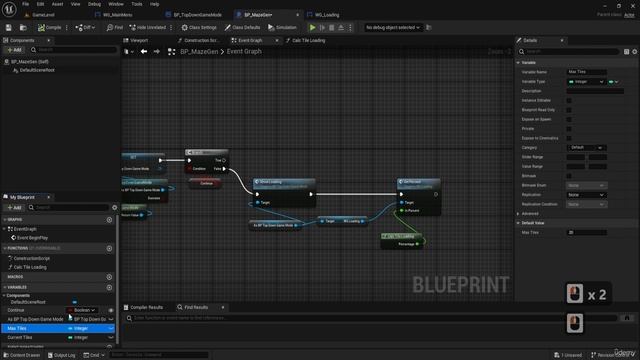Click the Max Tiles default value field

point(587,232)
